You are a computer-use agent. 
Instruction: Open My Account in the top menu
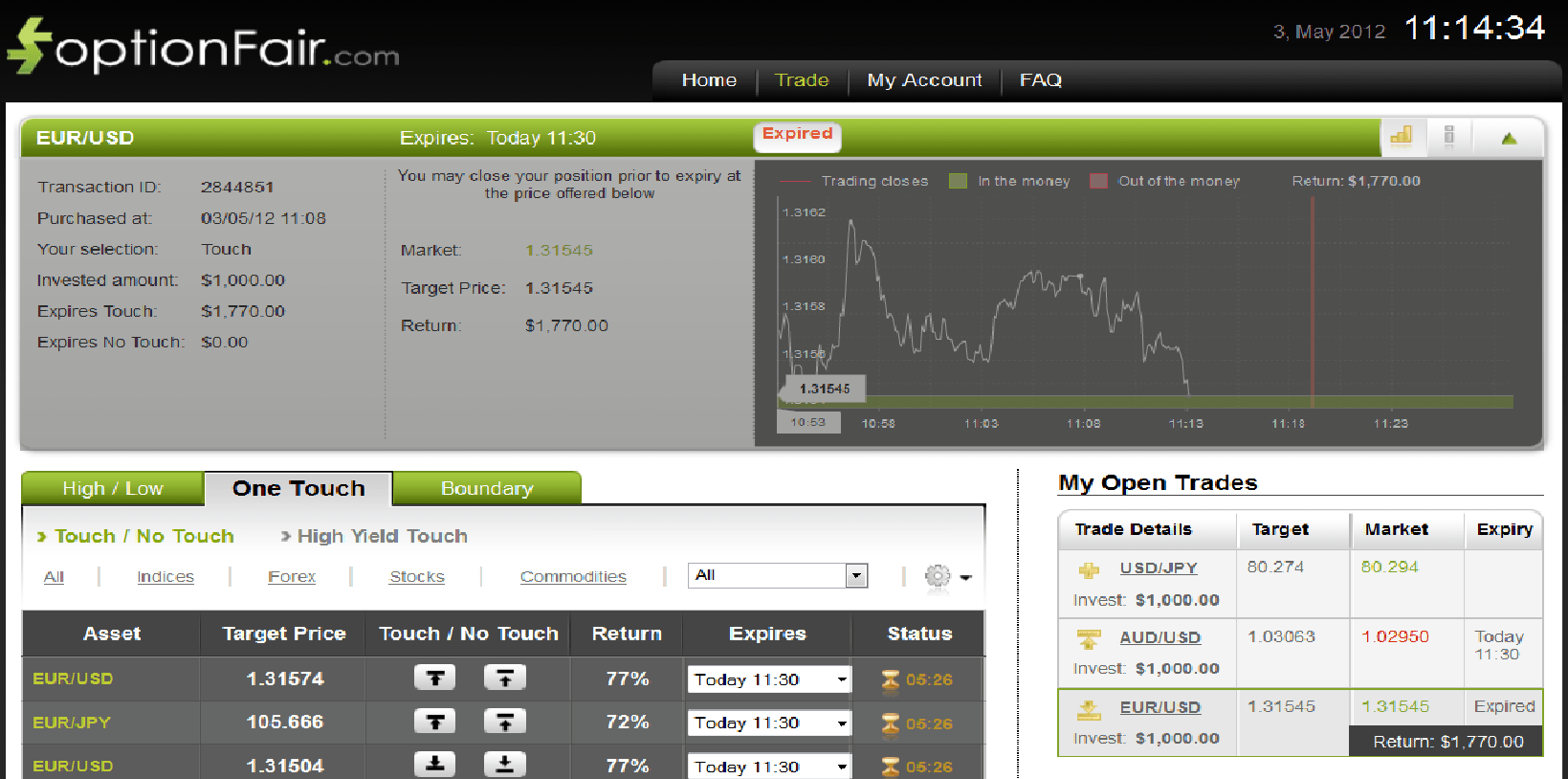[x=924, y=80]
